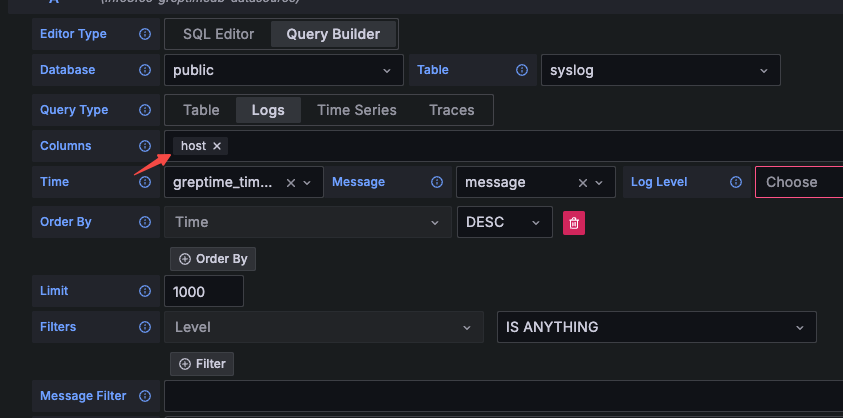Click the info icon beside Log Level
This screenshot has height=418, width=843.
[x=736, y=182]
